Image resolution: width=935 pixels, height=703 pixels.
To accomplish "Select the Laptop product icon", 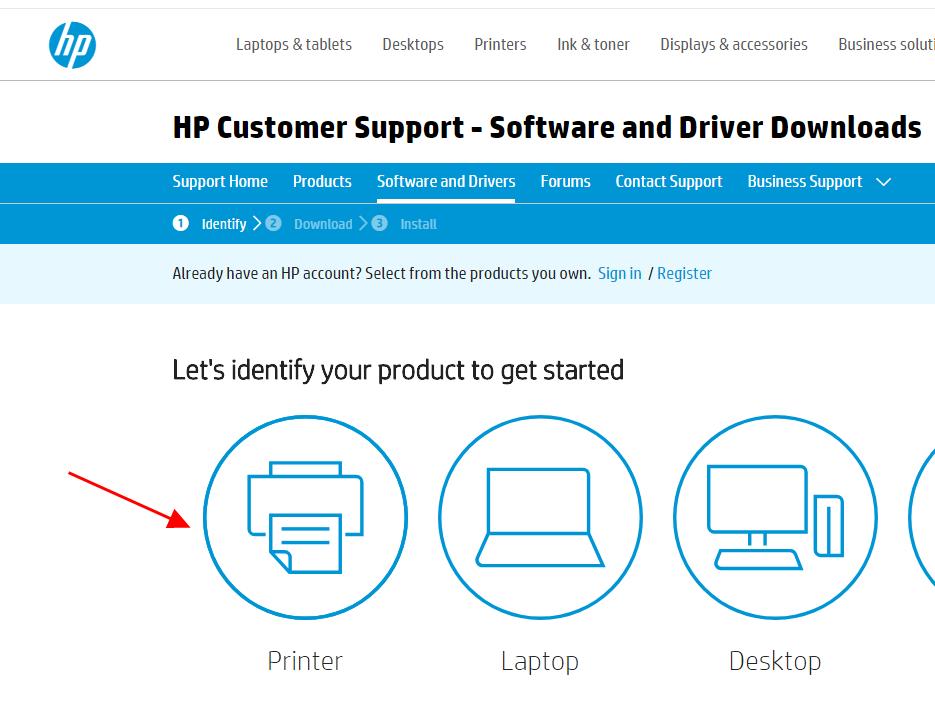I will [x=540, y=518].
